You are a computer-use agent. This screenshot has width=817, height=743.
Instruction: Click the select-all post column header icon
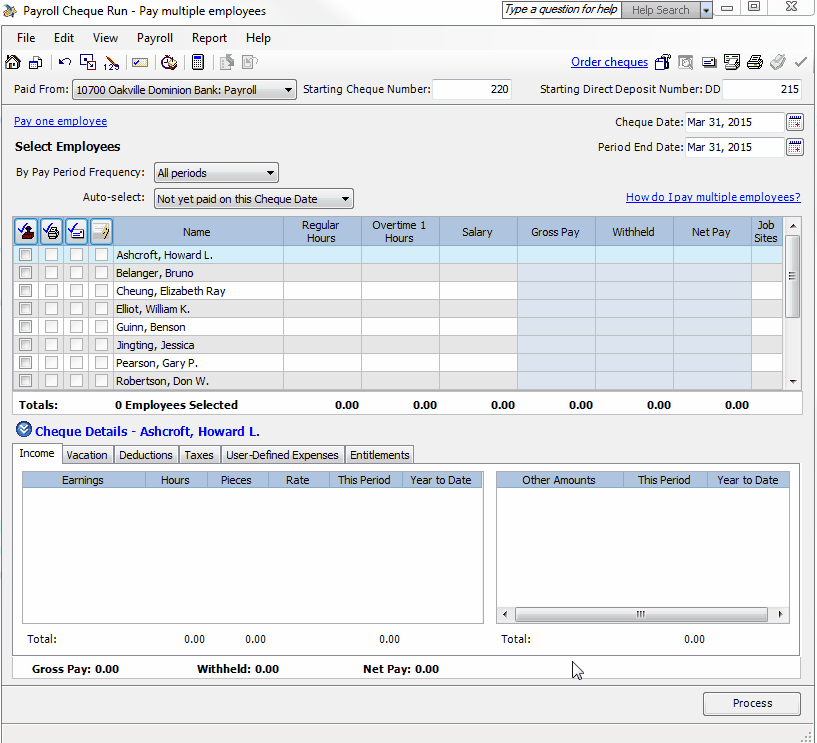[26, 232]
